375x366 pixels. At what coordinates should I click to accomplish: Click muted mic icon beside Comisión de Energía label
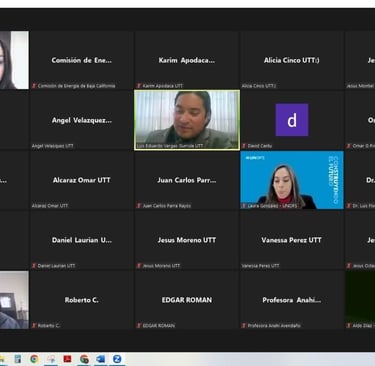point(34,86)
